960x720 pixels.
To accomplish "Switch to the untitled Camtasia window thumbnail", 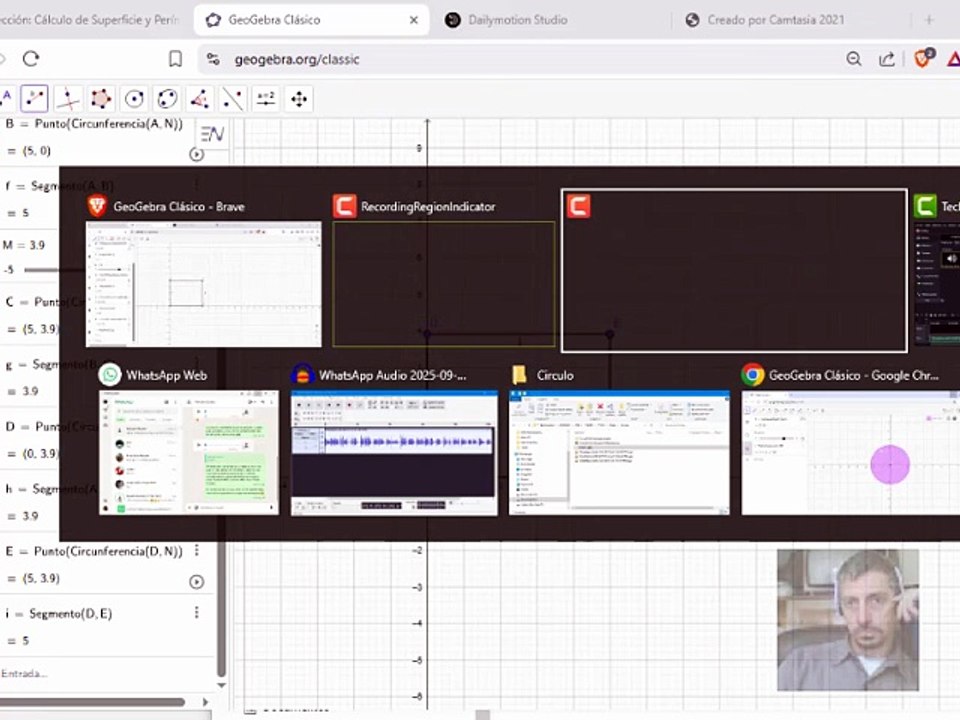I will pyautogui.click(x=734, y=271).
